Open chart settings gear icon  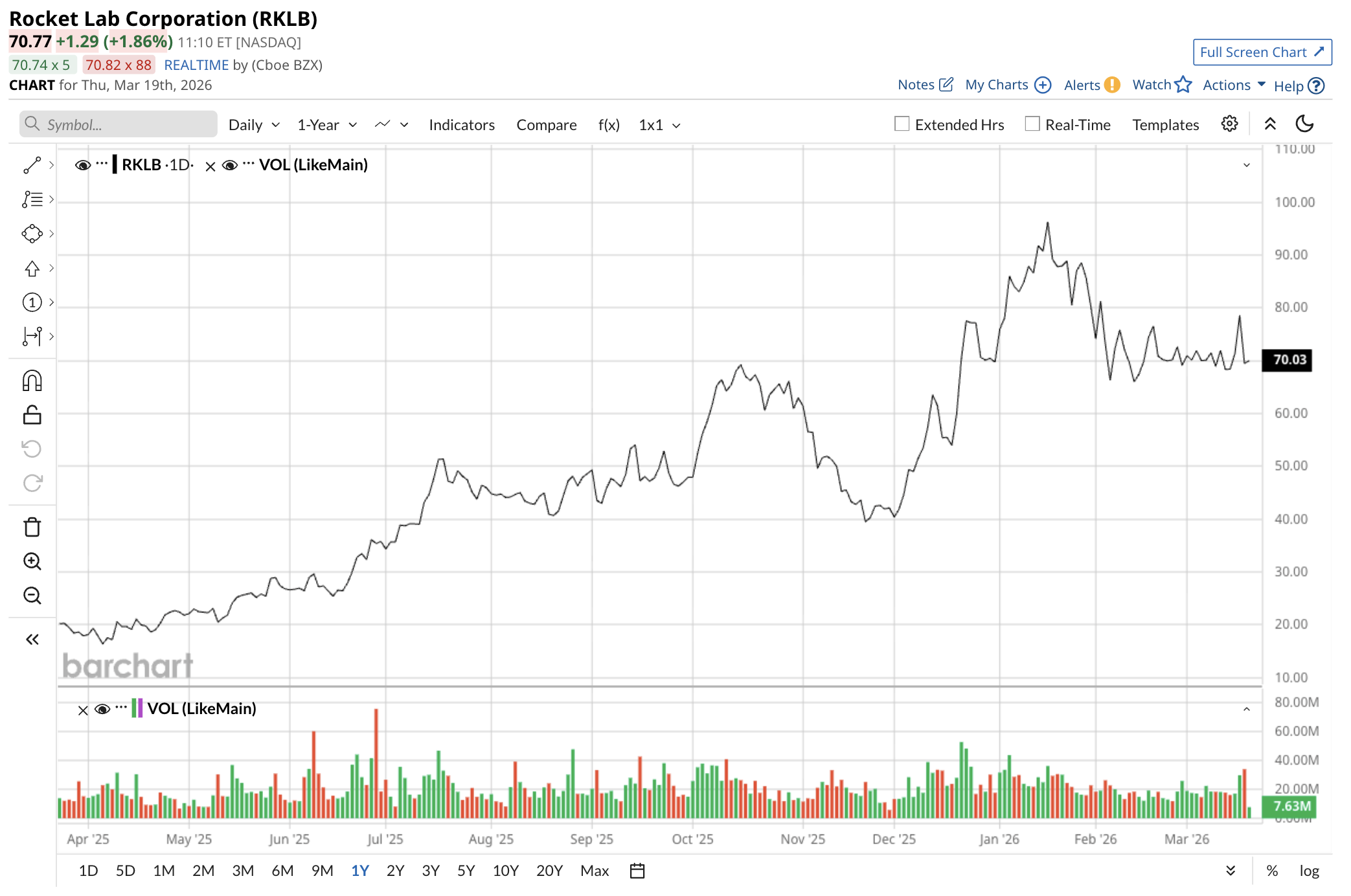click(x=1229, y=124)
